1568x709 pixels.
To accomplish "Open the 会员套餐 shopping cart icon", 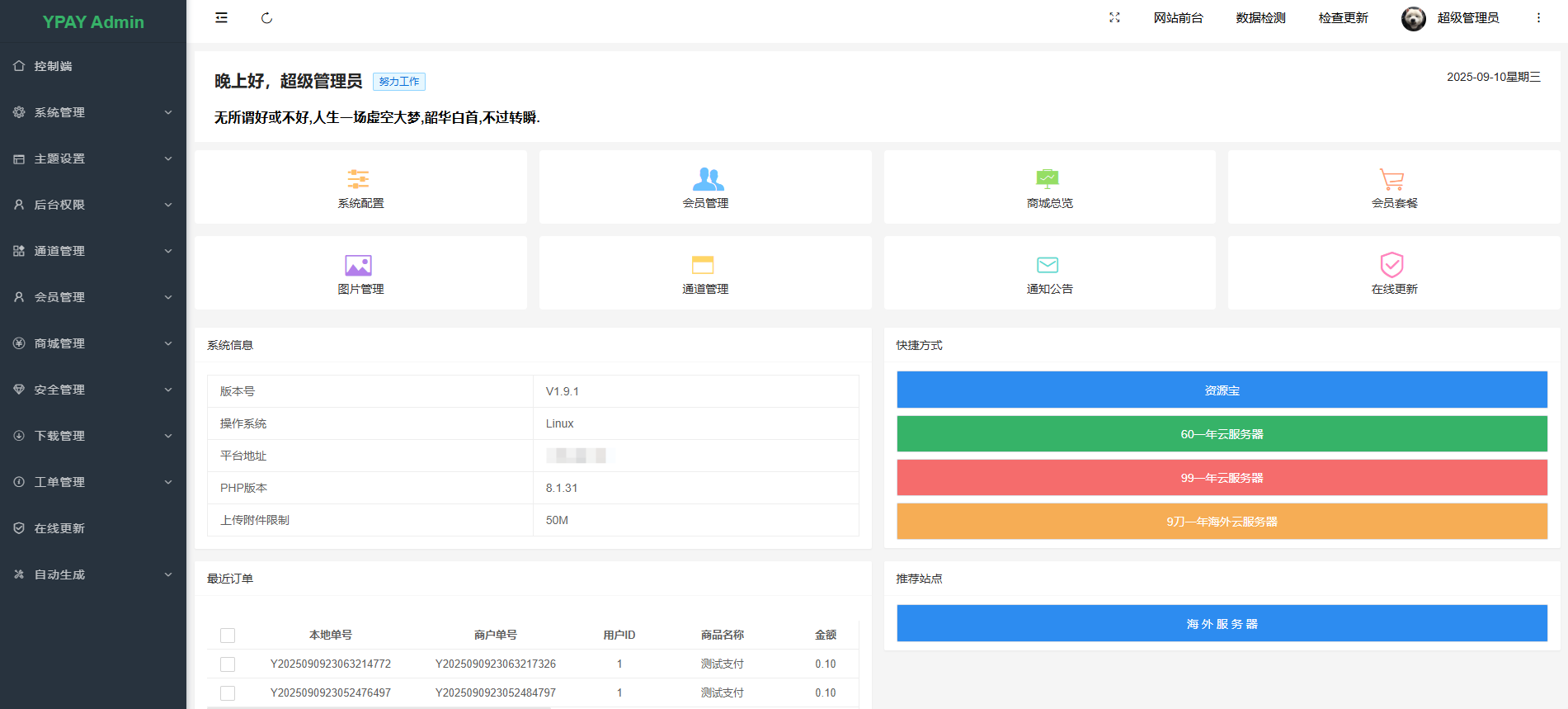I will tap(1391, 178).
